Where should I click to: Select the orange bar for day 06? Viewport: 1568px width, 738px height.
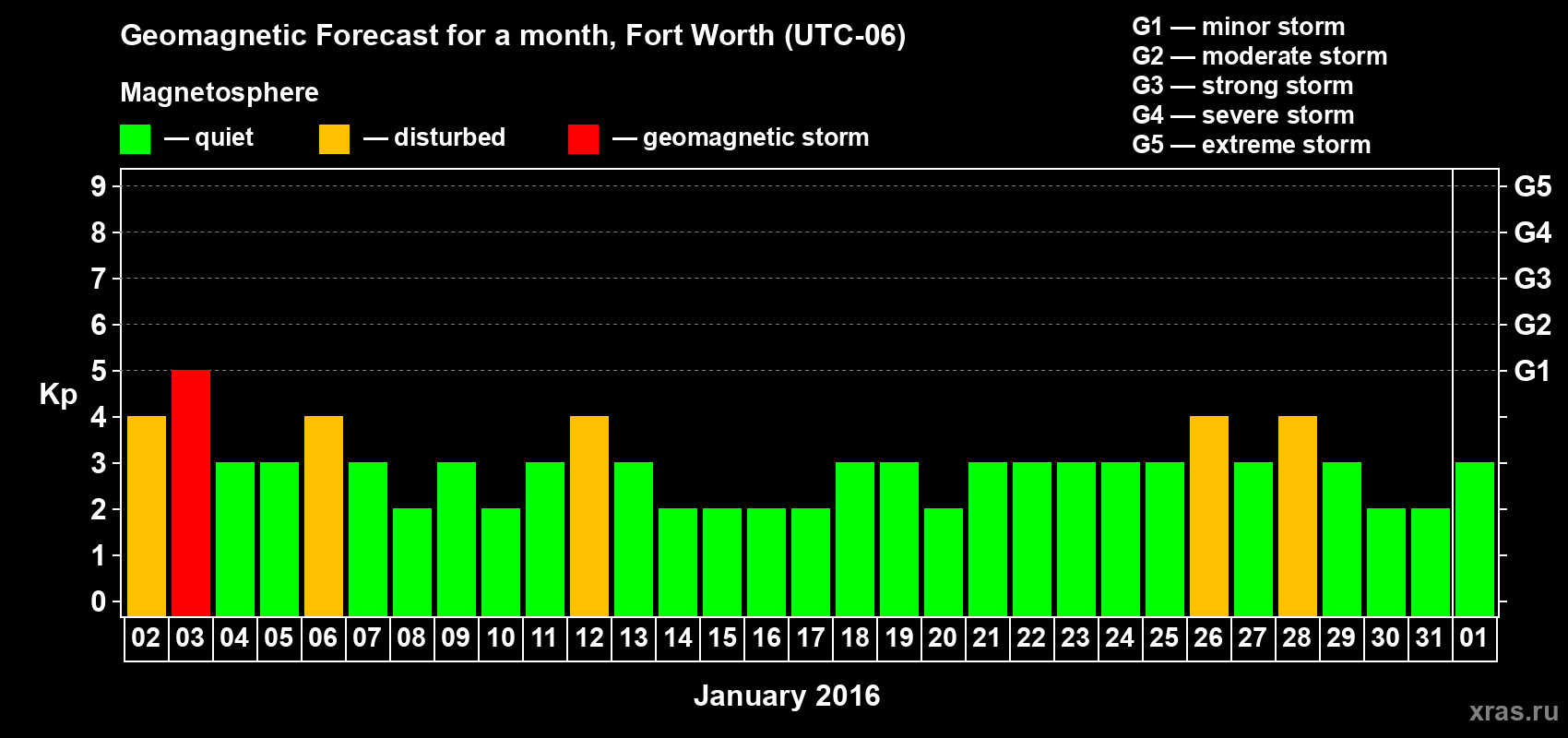[324, 516]
